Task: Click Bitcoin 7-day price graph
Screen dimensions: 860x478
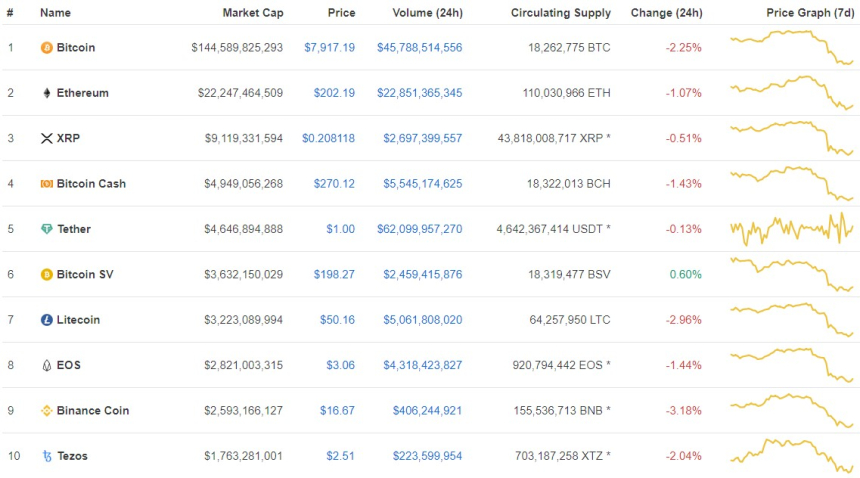Action: (792, 48)
